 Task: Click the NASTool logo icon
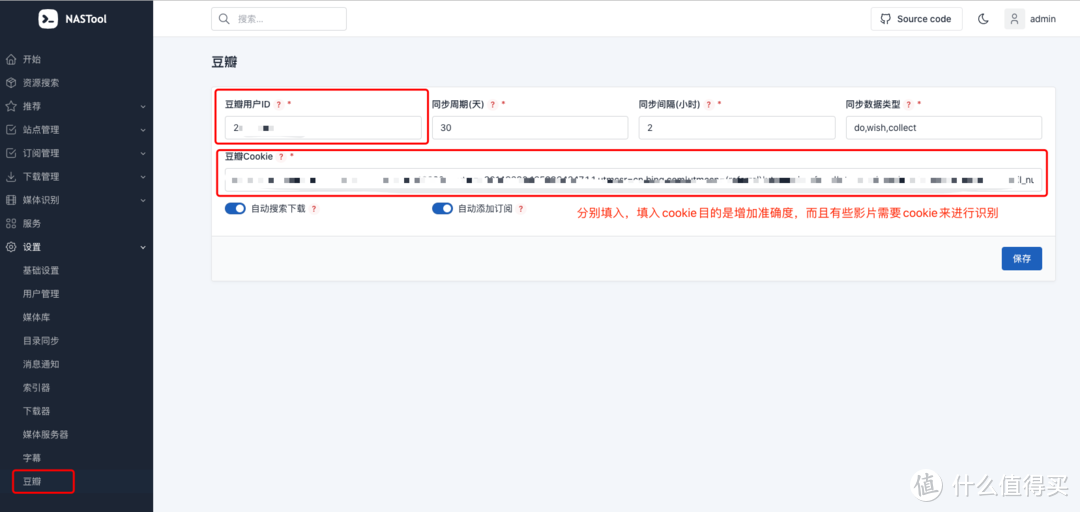[x=48, y=19]
